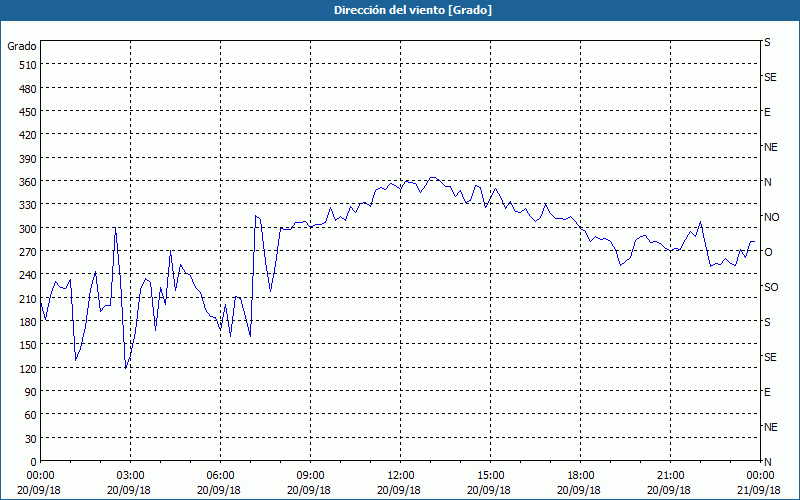The width and height of the screenshot is (800, 500).
Task: Click the 09:00 time label on x-axis
Action: pos(310,476)
